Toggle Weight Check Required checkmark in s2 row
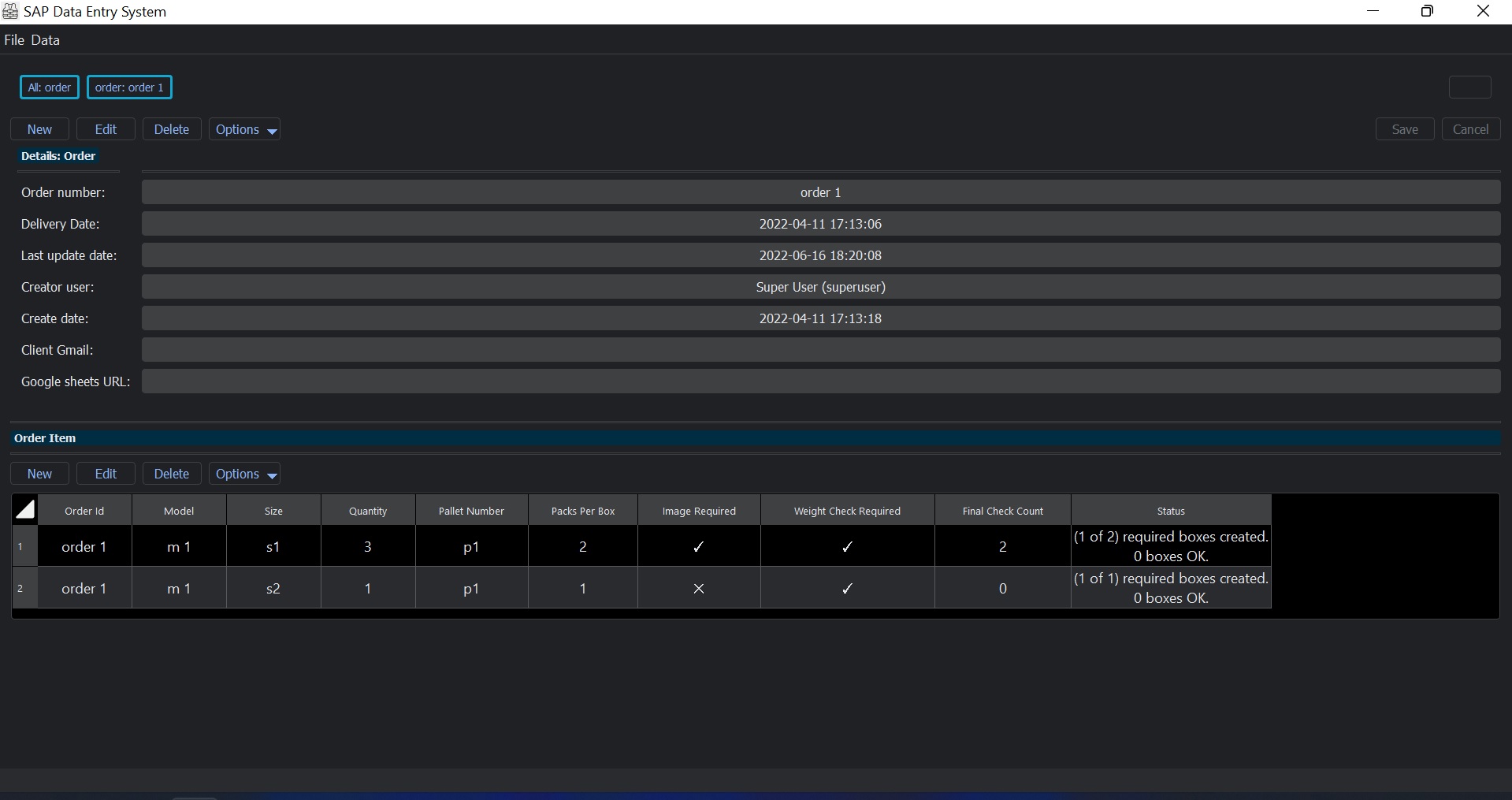This screenshot has width=1512, height=800. 847,588
